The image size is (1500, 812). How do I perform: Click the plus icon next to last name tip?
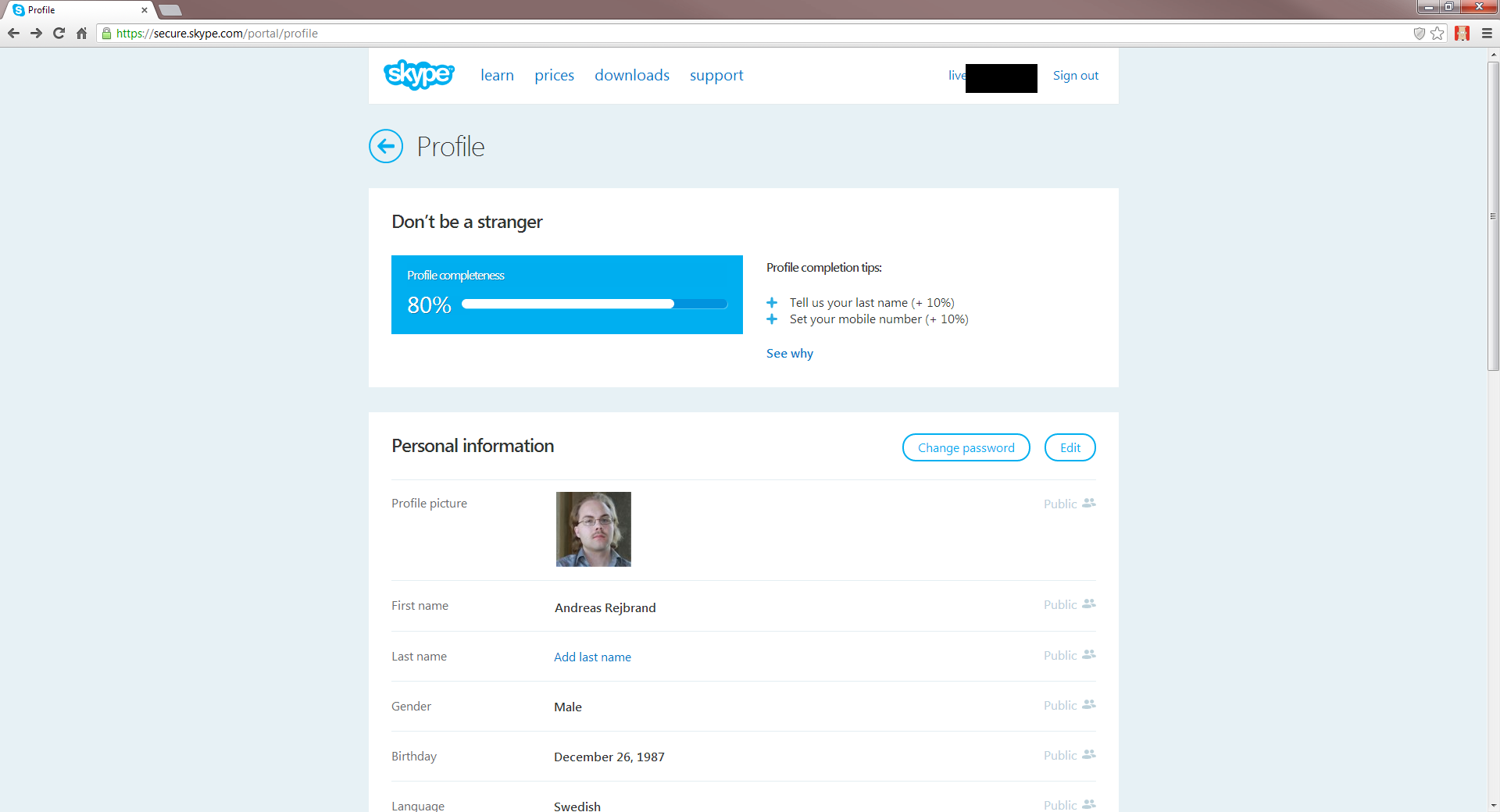point(773,302)
